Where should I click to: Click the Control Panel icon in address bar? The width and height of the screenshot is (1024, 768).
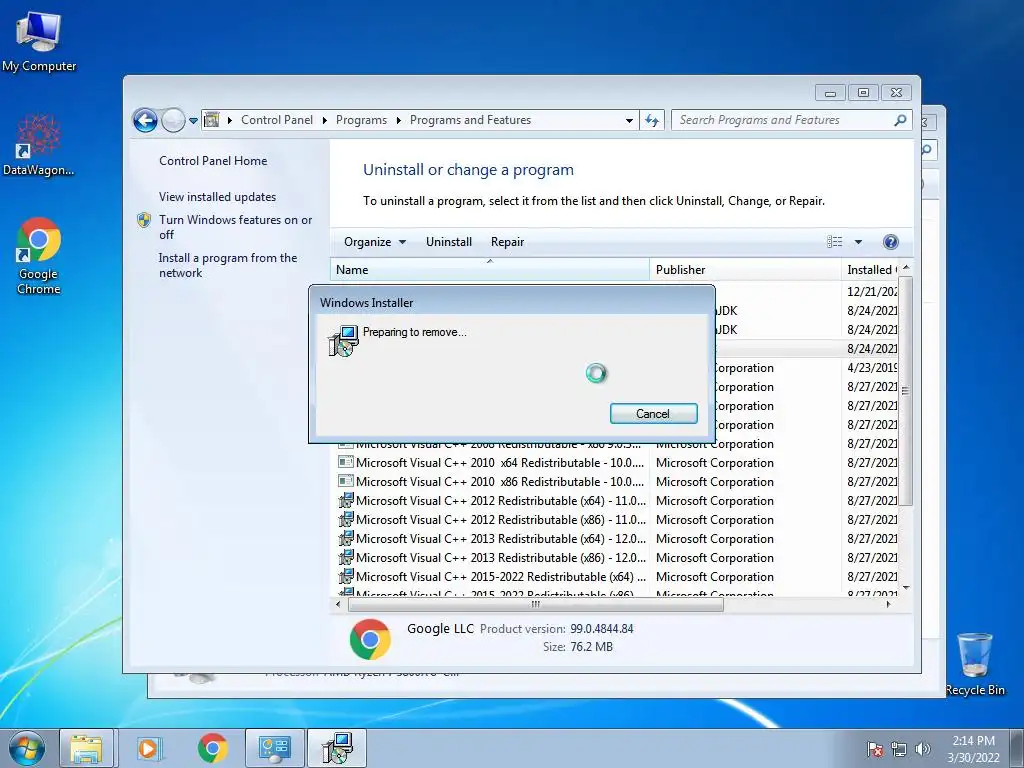pyautogui.click(x=212, y=120)
